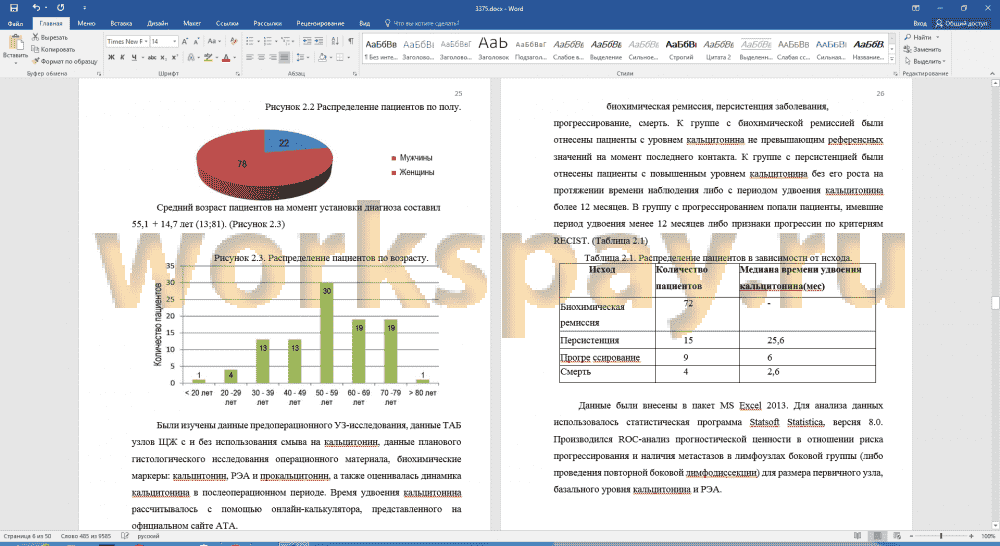Open the Change Case Aa dropdown
This screenshot has height=546, width=1000.
click(x=214, y=41)
